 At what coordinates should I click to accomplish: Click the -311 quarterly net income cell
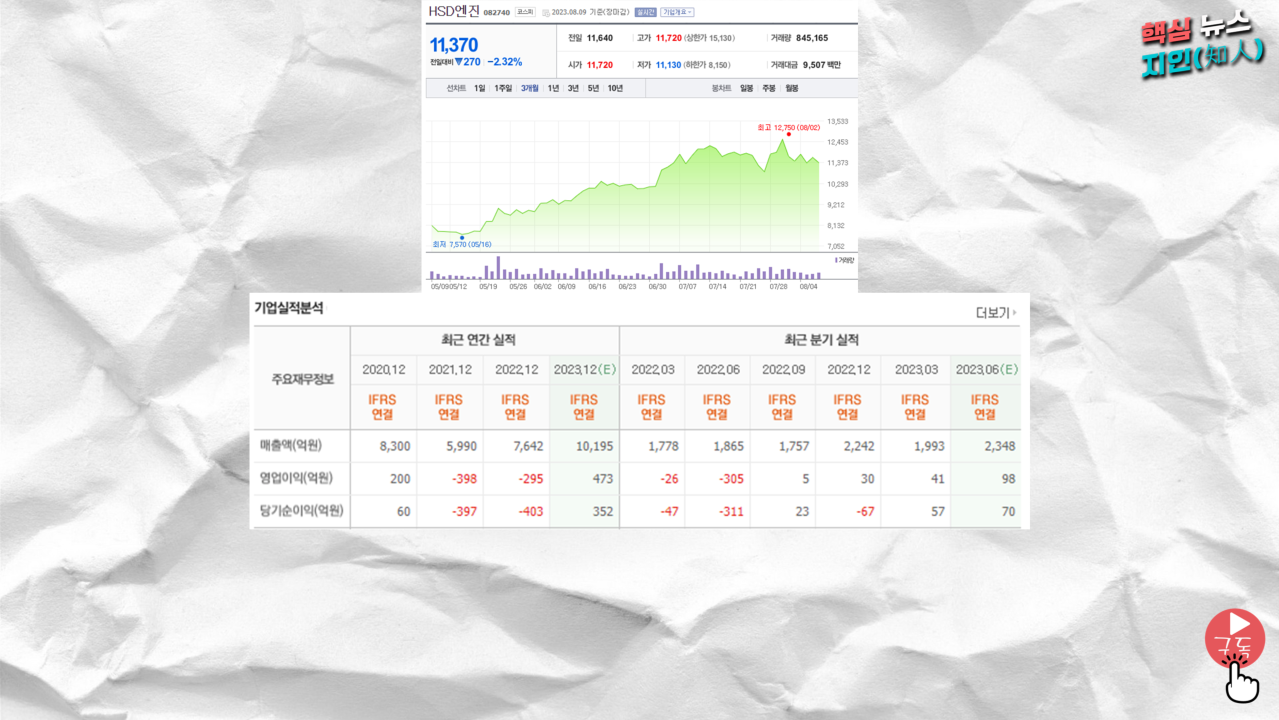pos(730,512)
